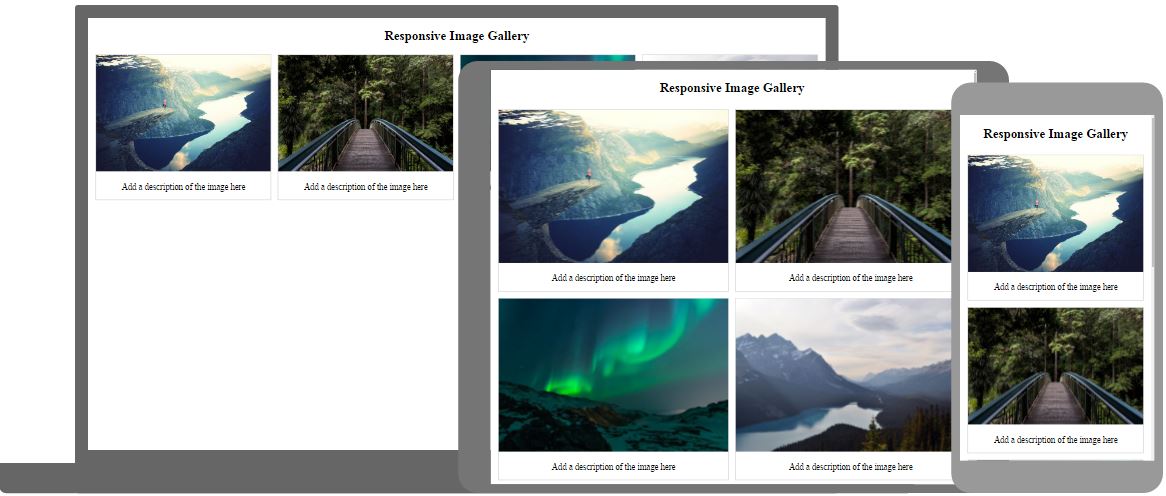Click the caption beneath the tablet's bridge image
Image resolution: width=1166 pixels, height=496 pixels.
pyautogui.click(x=850, y=278)
